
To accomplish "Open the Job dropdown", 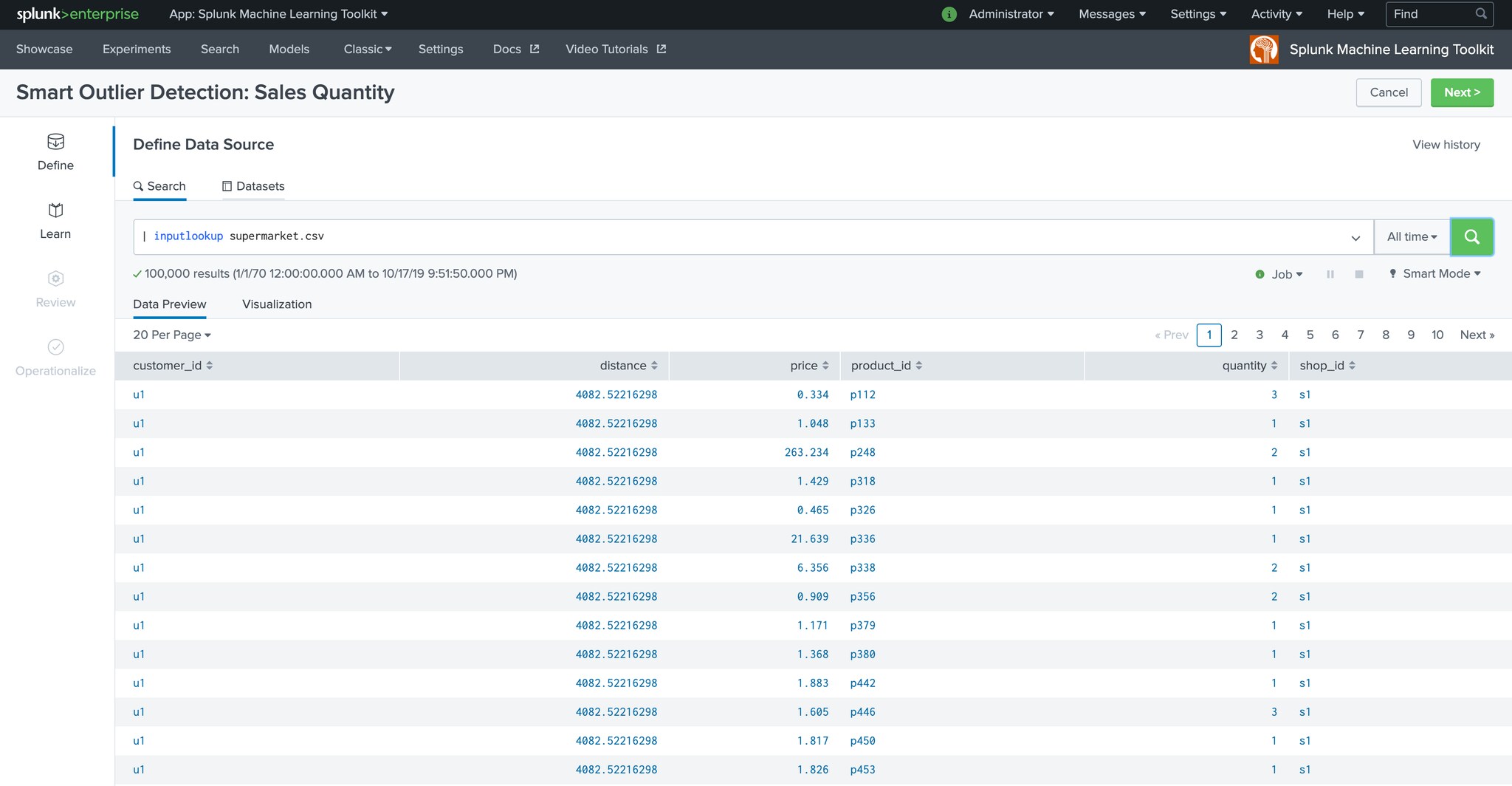I will [1287, 274].
